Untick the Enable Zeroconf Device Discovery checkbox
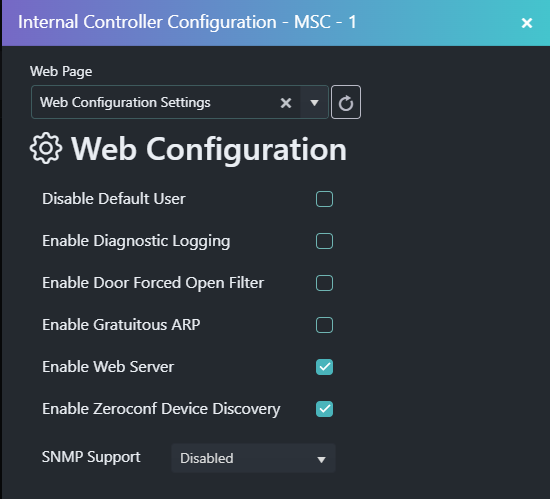 [324, 409]
